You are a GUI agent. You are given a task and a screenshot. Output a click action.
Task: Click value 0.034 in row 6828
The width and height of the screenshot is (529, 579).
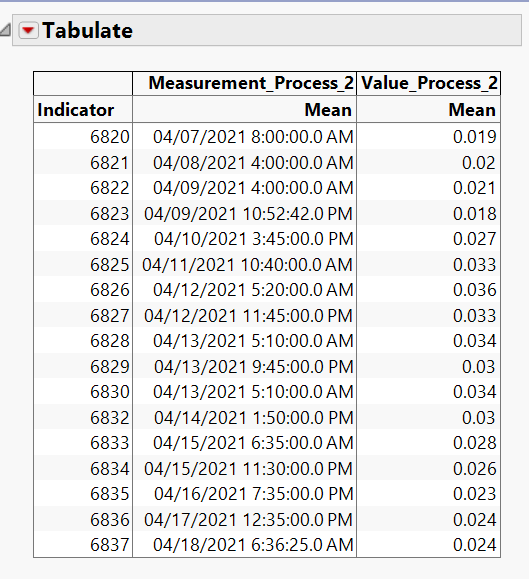474,341
